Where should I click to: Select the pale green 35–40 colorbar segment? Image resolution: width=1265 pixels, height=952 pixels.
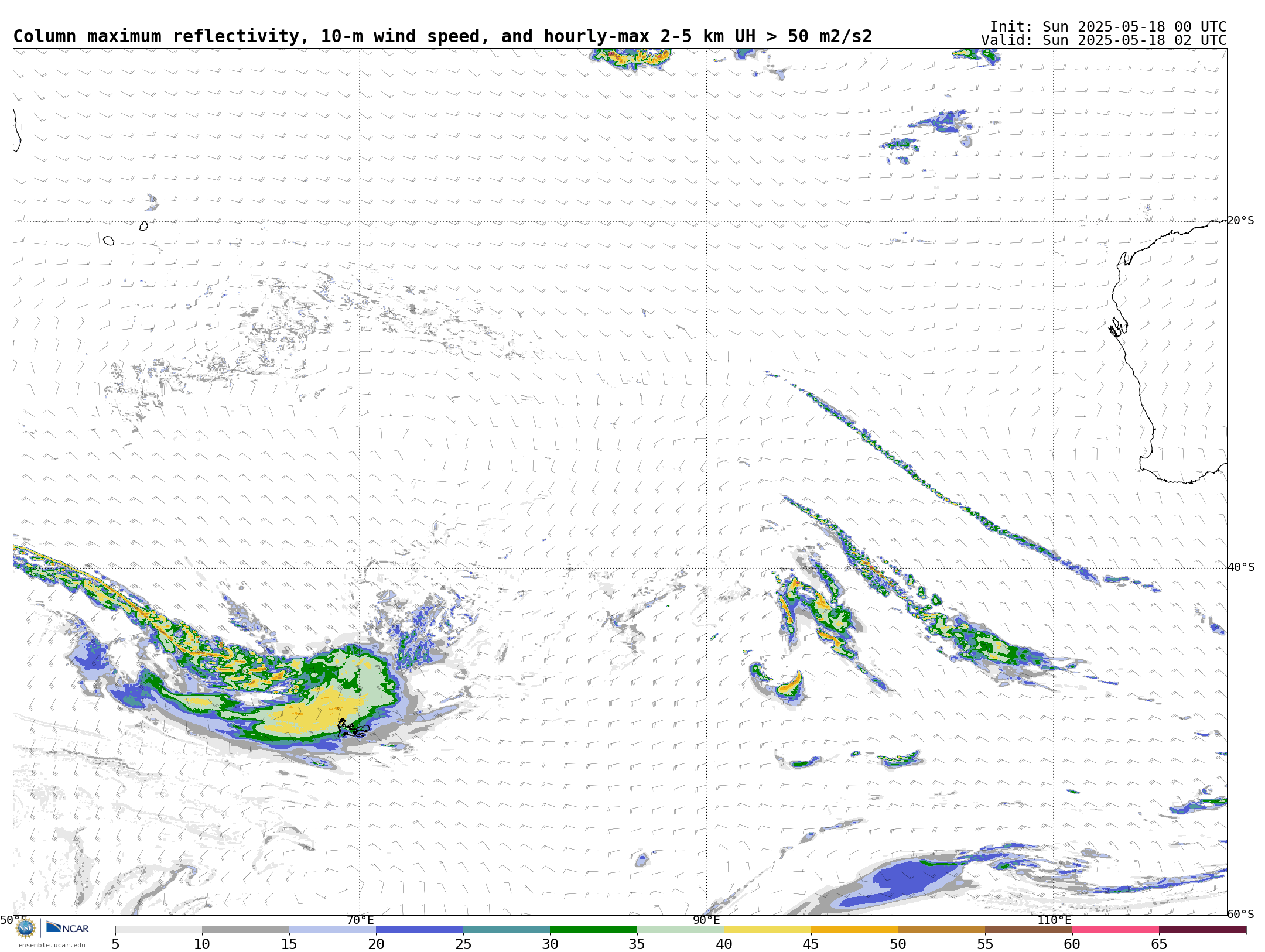click(681, 930)
